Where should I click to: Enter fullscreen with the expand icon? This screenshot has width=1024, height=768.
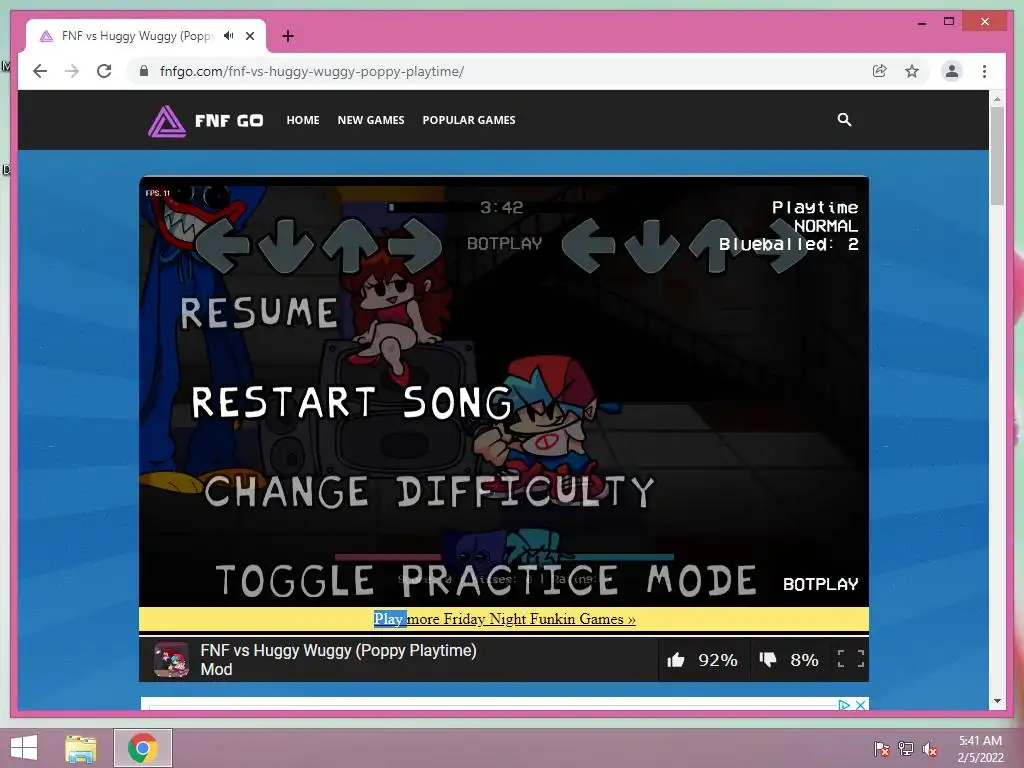[x=851, y=659]
